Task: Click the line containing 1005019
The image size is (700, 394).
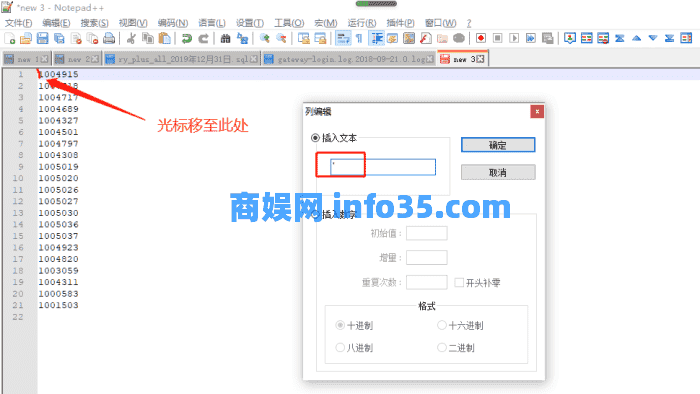Action: click(x=58, y=166)
